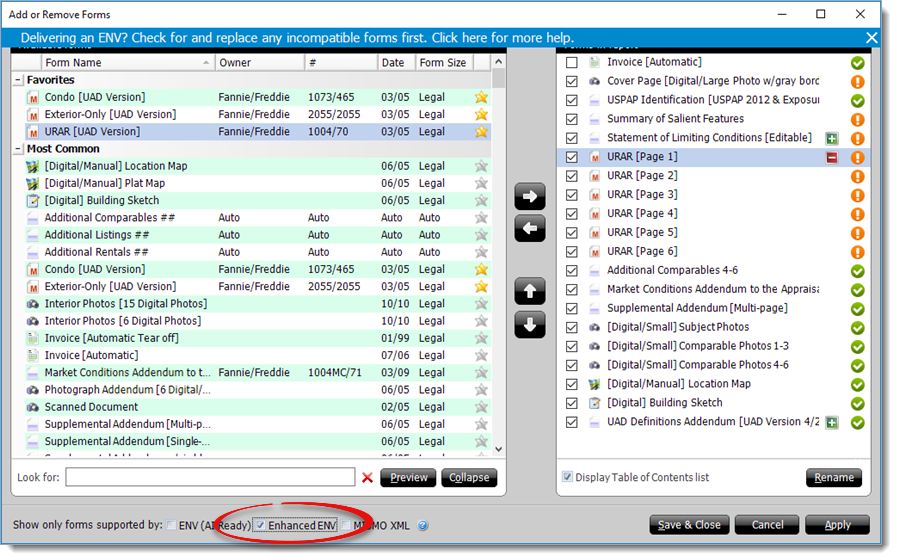Move selected form down with down arrow
The width and height of the screenshot is (897, 560).
pyautogui.click(x=530, y=325)
